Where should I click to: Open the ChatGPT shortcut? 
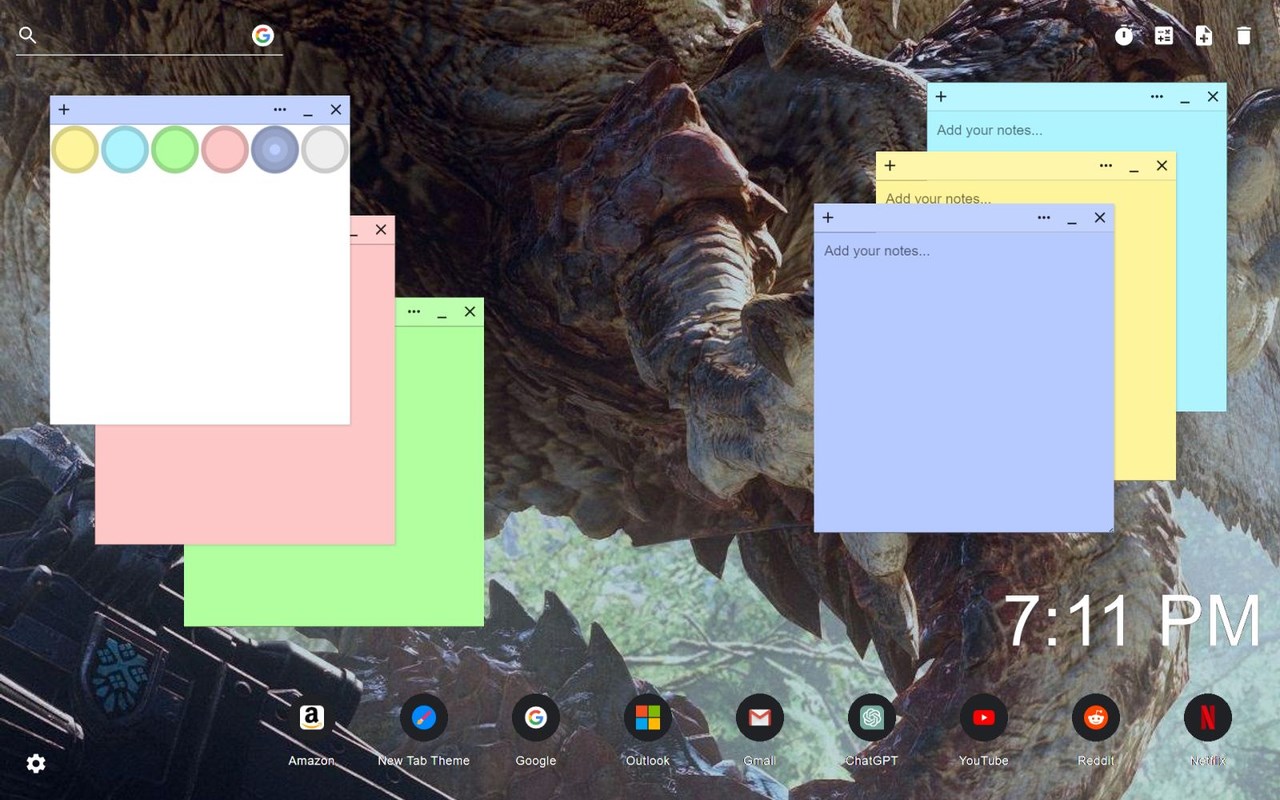[x=872, y=718]
